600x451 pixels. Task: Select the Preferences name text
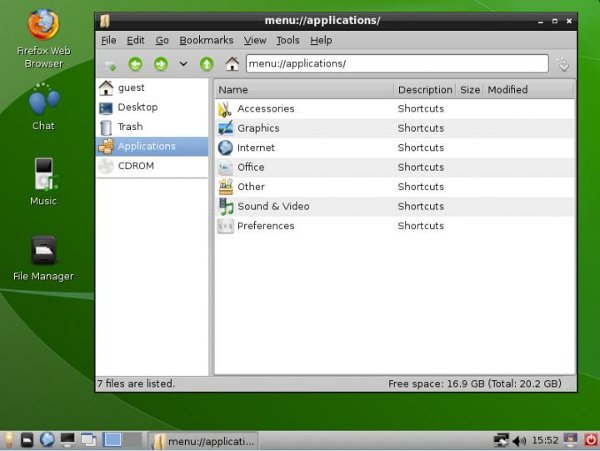pos(266,226)
